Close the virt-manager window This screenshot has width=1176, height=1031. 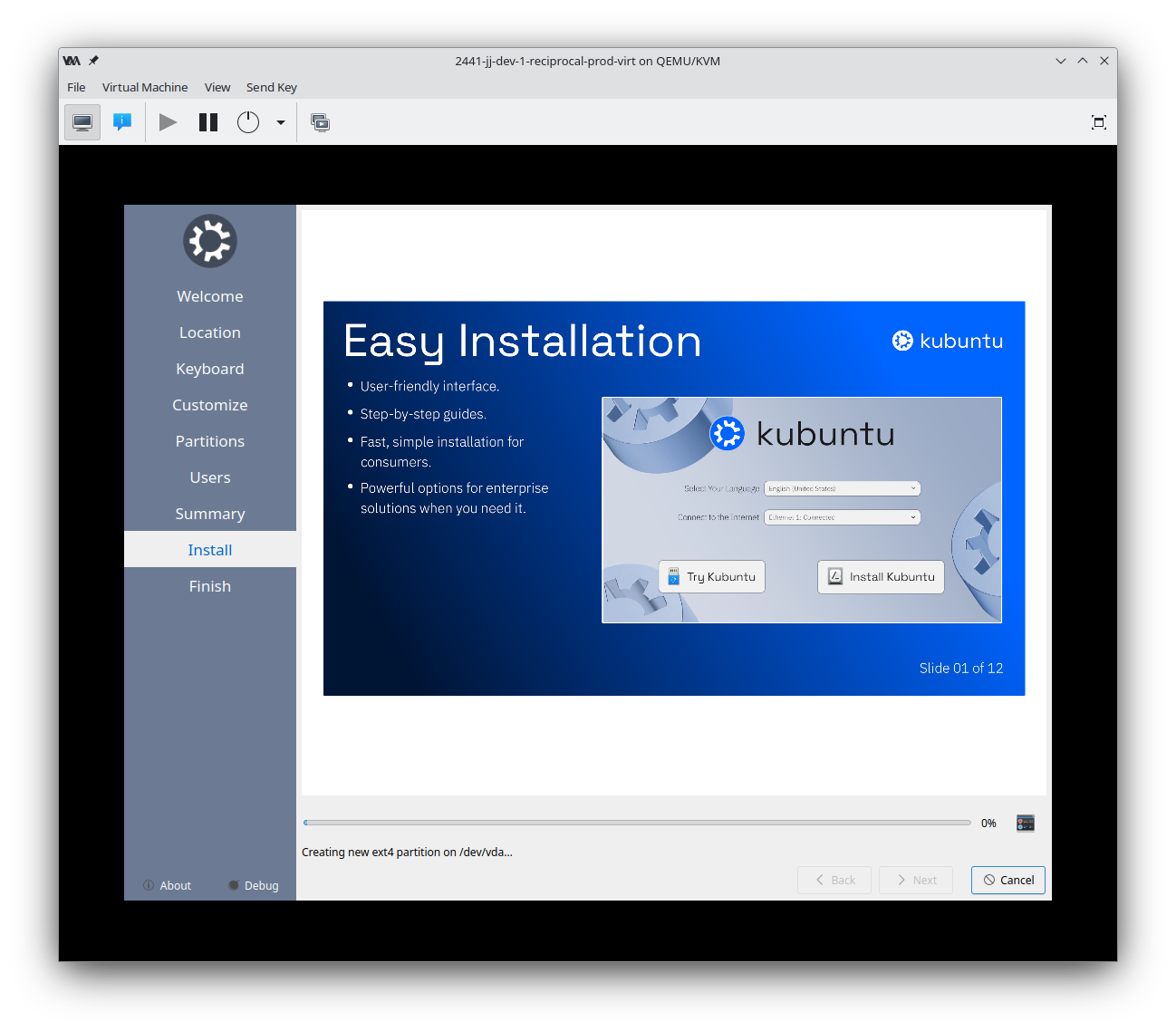tap(1104, 61)
